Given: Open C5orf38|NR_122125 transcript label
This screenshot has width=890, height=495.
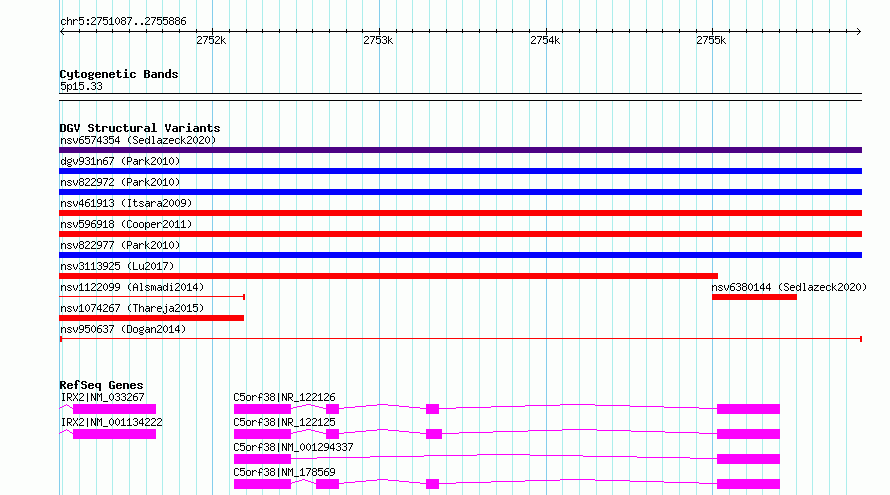Looking at the screenshot, I should [284, 422].
